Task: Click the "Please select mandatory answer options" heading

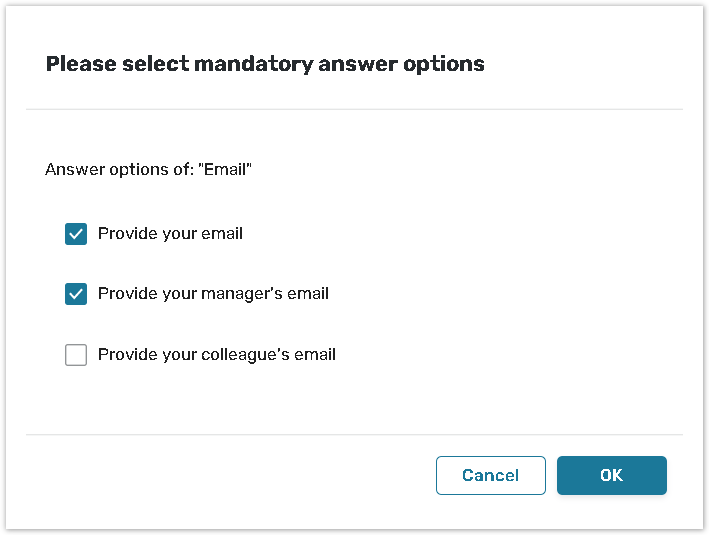Action: pyautogui.click(x=265, y=64)
